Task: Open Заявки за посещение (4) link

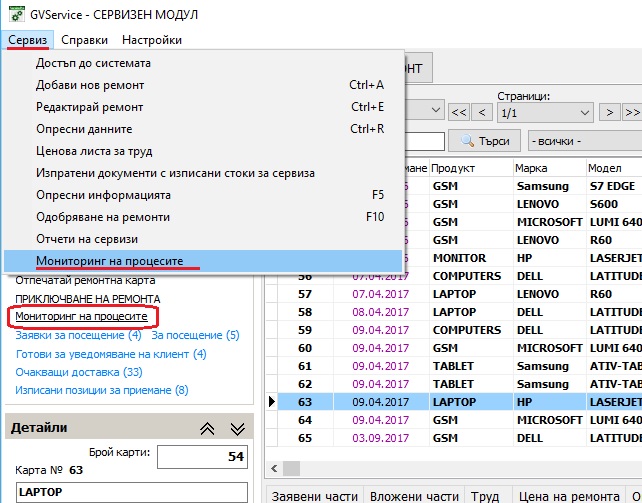Action: click(78, 335)
